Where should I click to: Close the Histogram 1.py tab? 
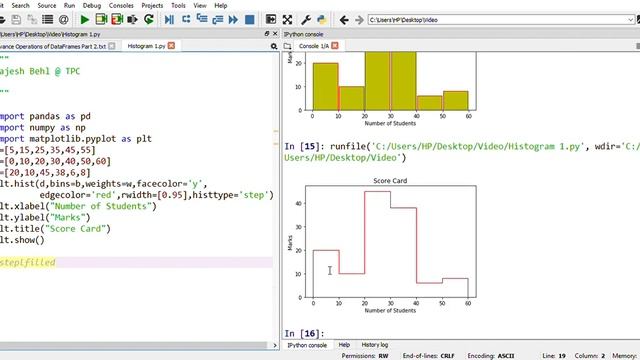tap(171, 46)
